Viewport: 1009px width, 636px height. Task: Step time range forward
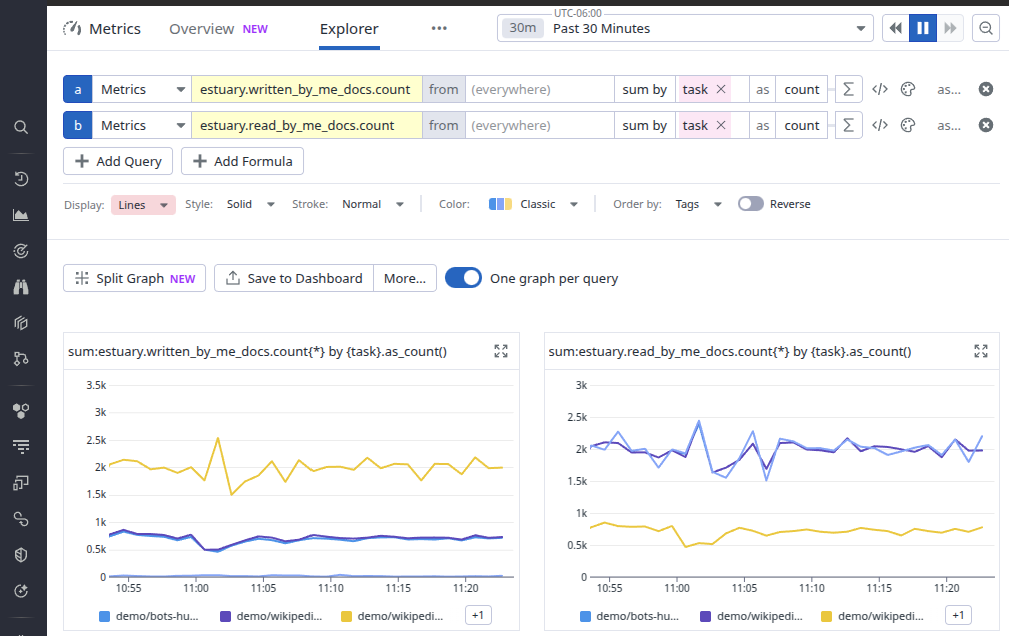click(950, 28)
